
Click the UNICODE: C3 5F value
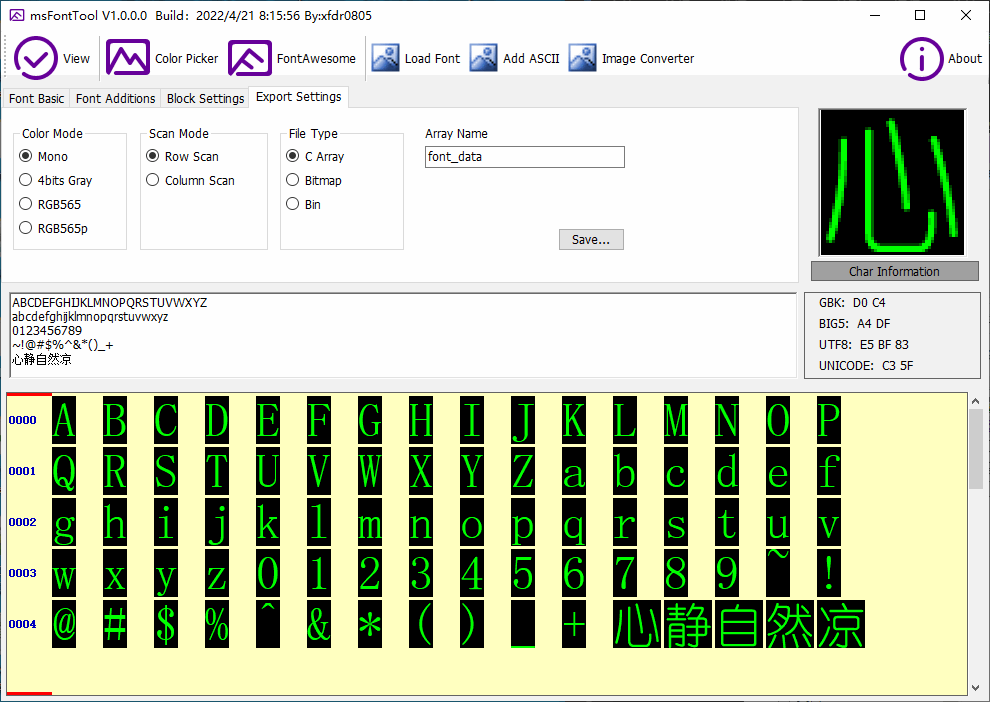coord(866,366)
